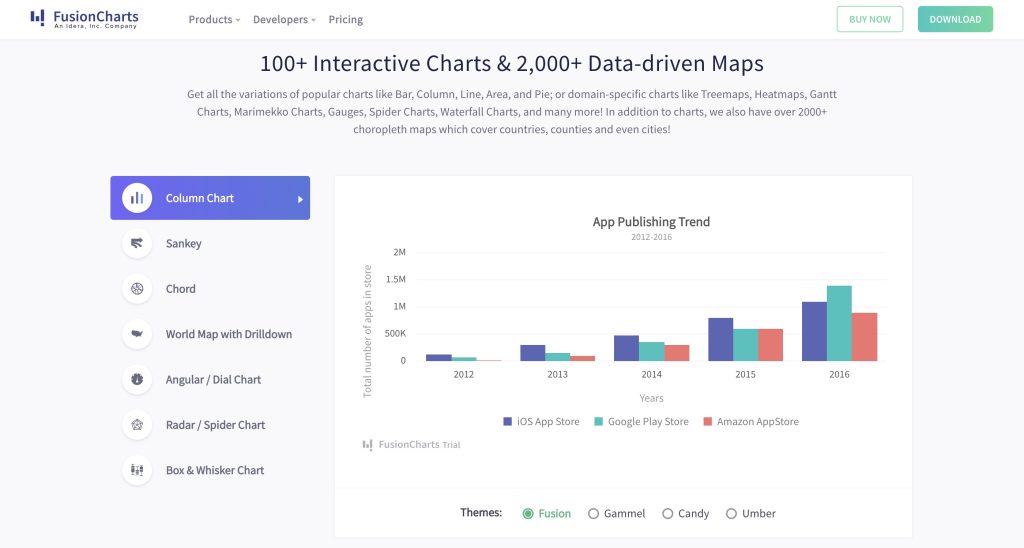Click the Google Play Store legend color square

(x=598, y=421)
